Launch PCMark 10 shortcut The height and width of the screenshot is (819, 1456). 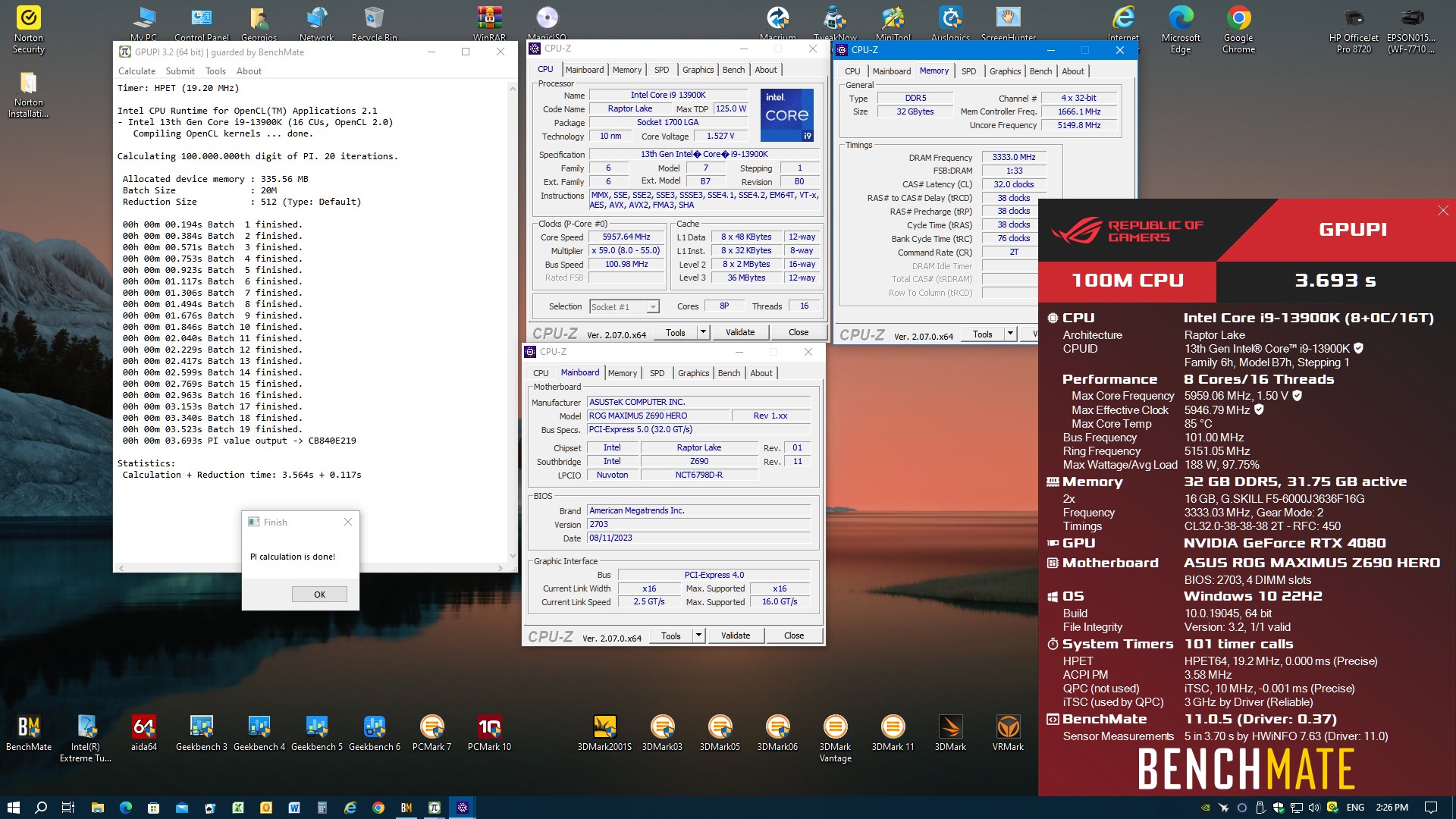pyautogui.click(x=489, y=733)
